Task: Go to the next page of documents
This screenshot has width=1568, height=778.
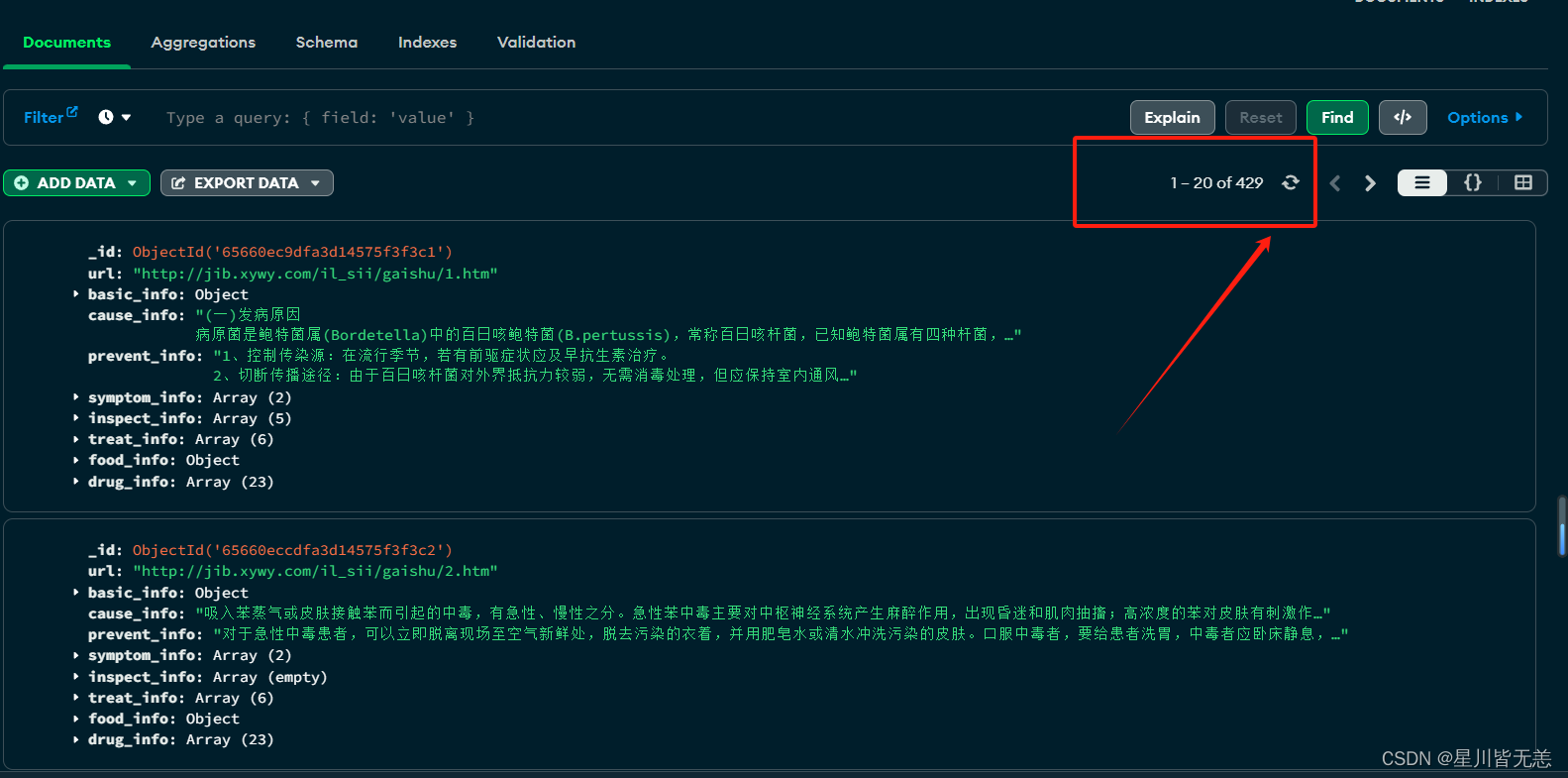Action: 1370,183
